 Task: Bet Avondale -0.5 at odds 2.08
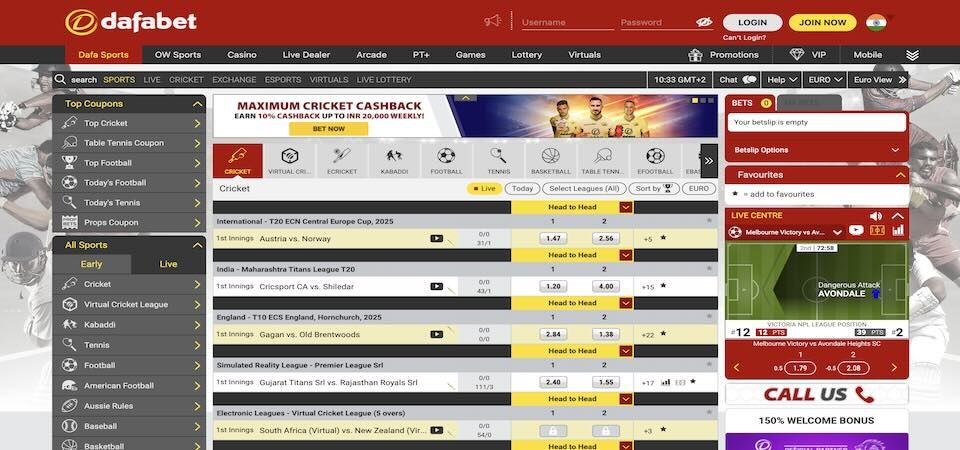point(853,369)
